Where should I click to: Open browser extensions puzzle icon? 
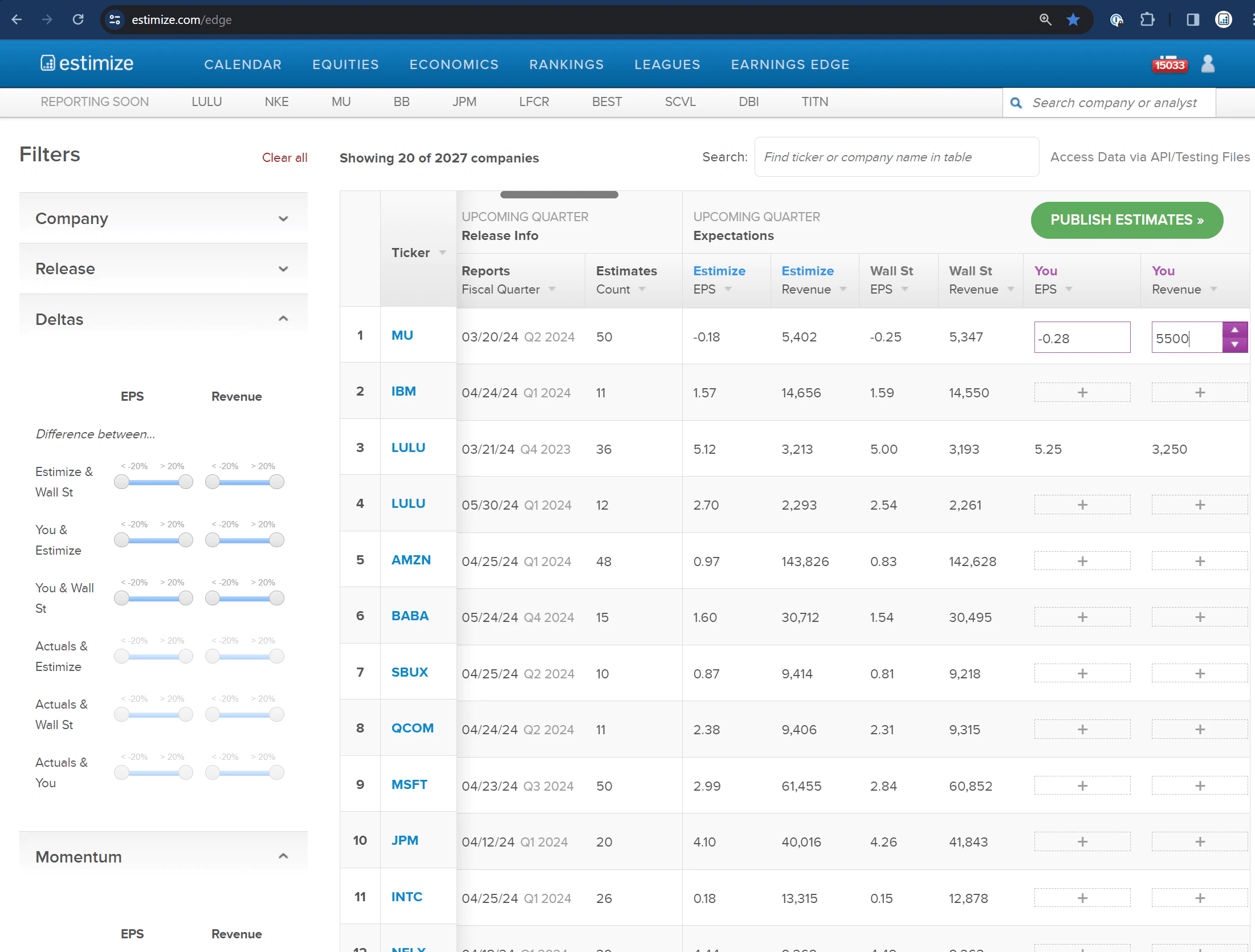[1147, 20]
